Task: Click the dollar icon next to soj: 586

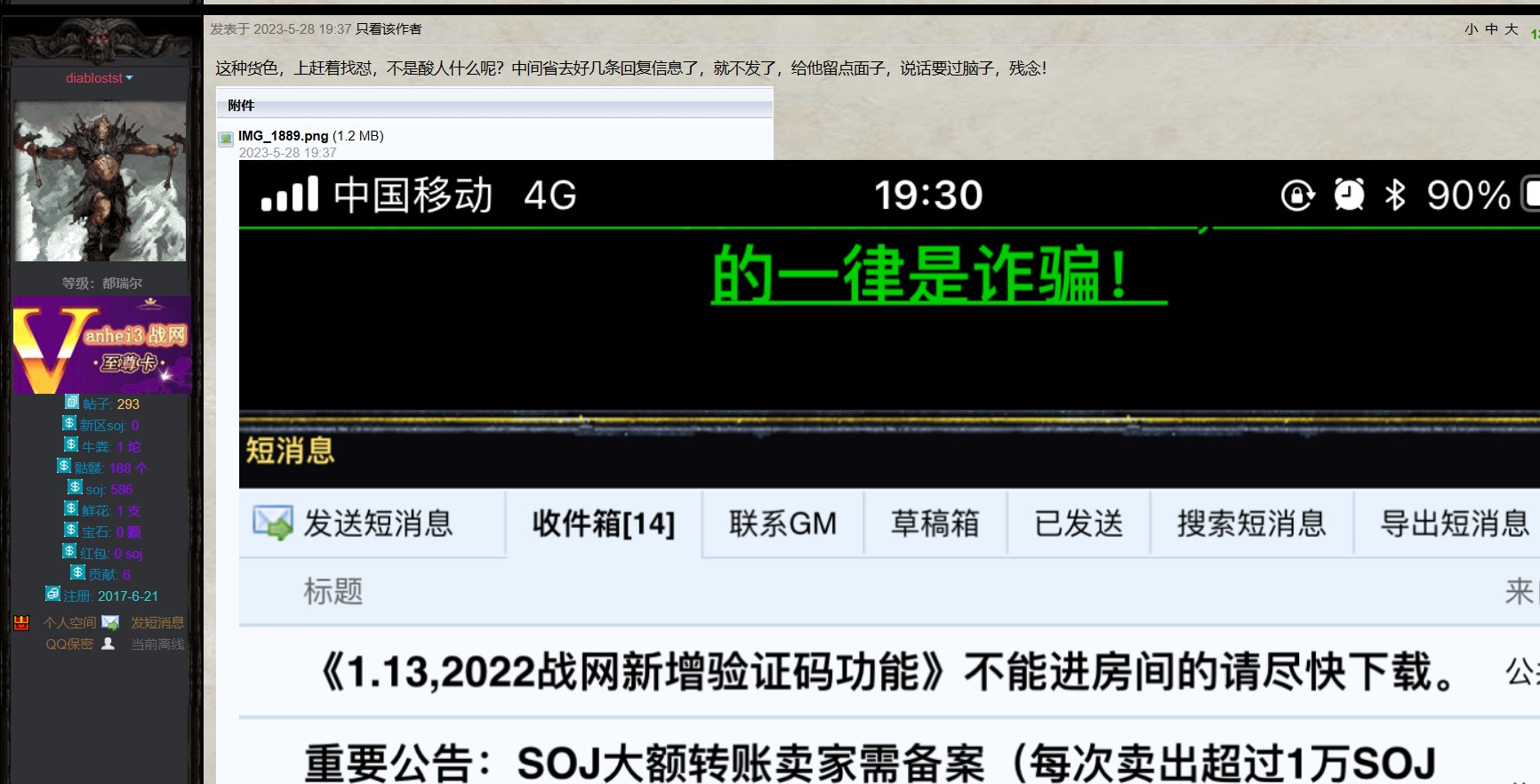Action: 76,488
